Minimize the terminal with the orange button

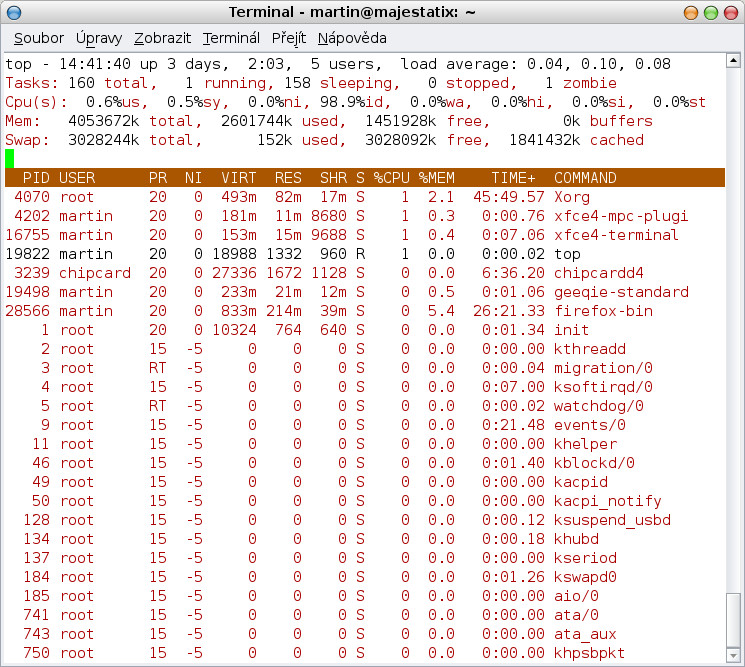point(691,12)
